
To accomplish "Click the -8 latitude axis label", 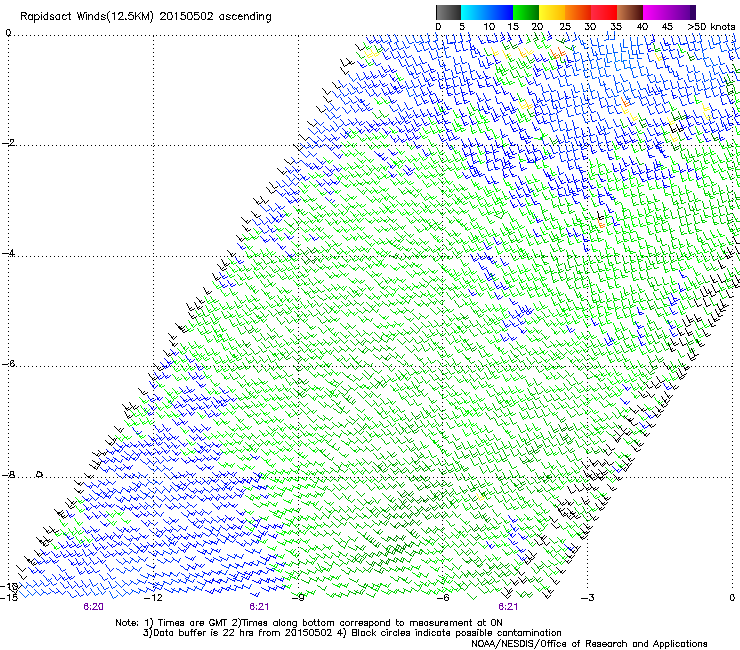I will pos(8,475).
